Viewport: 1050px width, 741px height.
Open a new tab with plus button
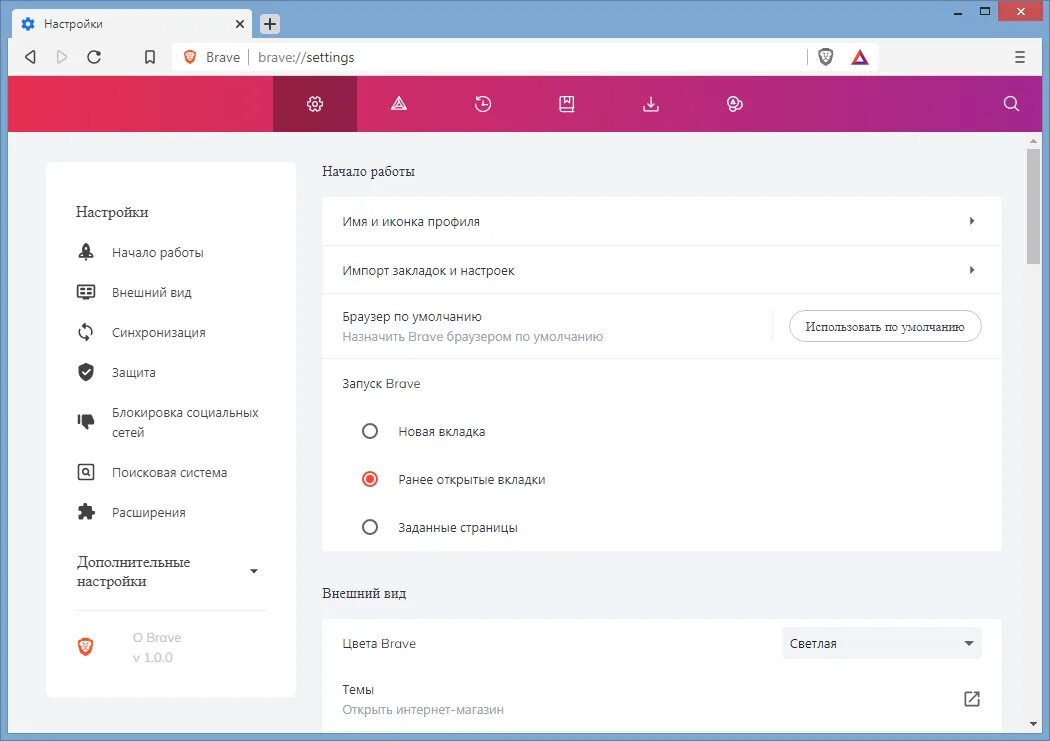point(269,24)
